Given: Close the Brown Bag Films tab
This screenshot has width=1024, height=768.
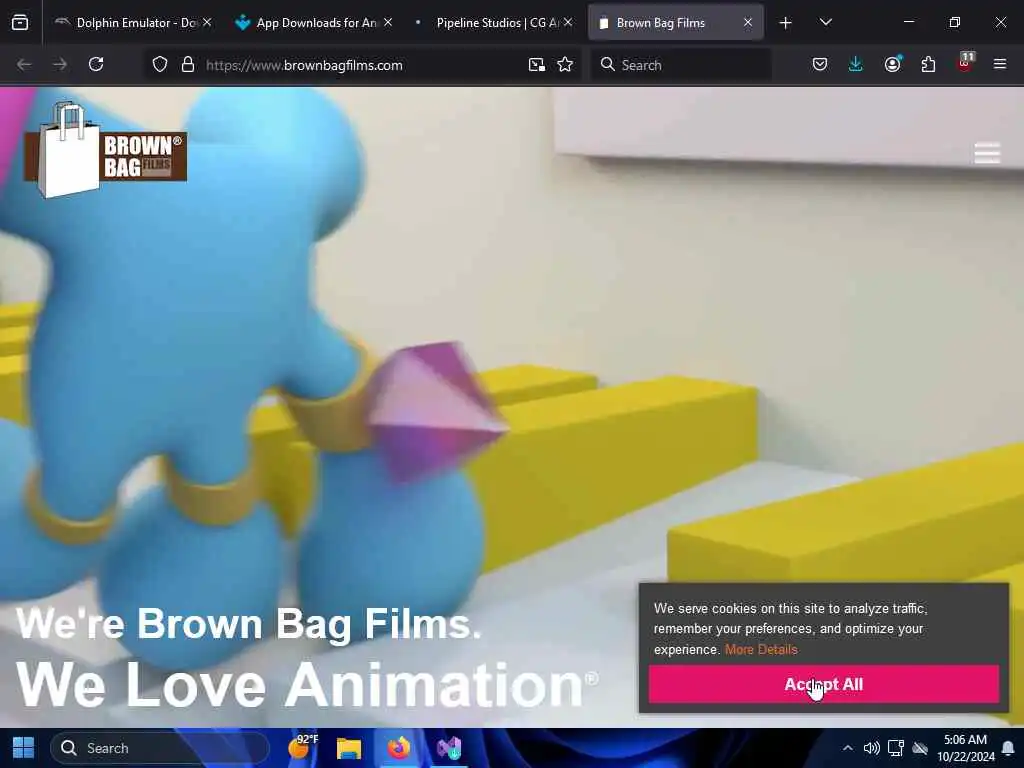Looking at the screenshot, I should pyautogui.click(x=748, y=22).
